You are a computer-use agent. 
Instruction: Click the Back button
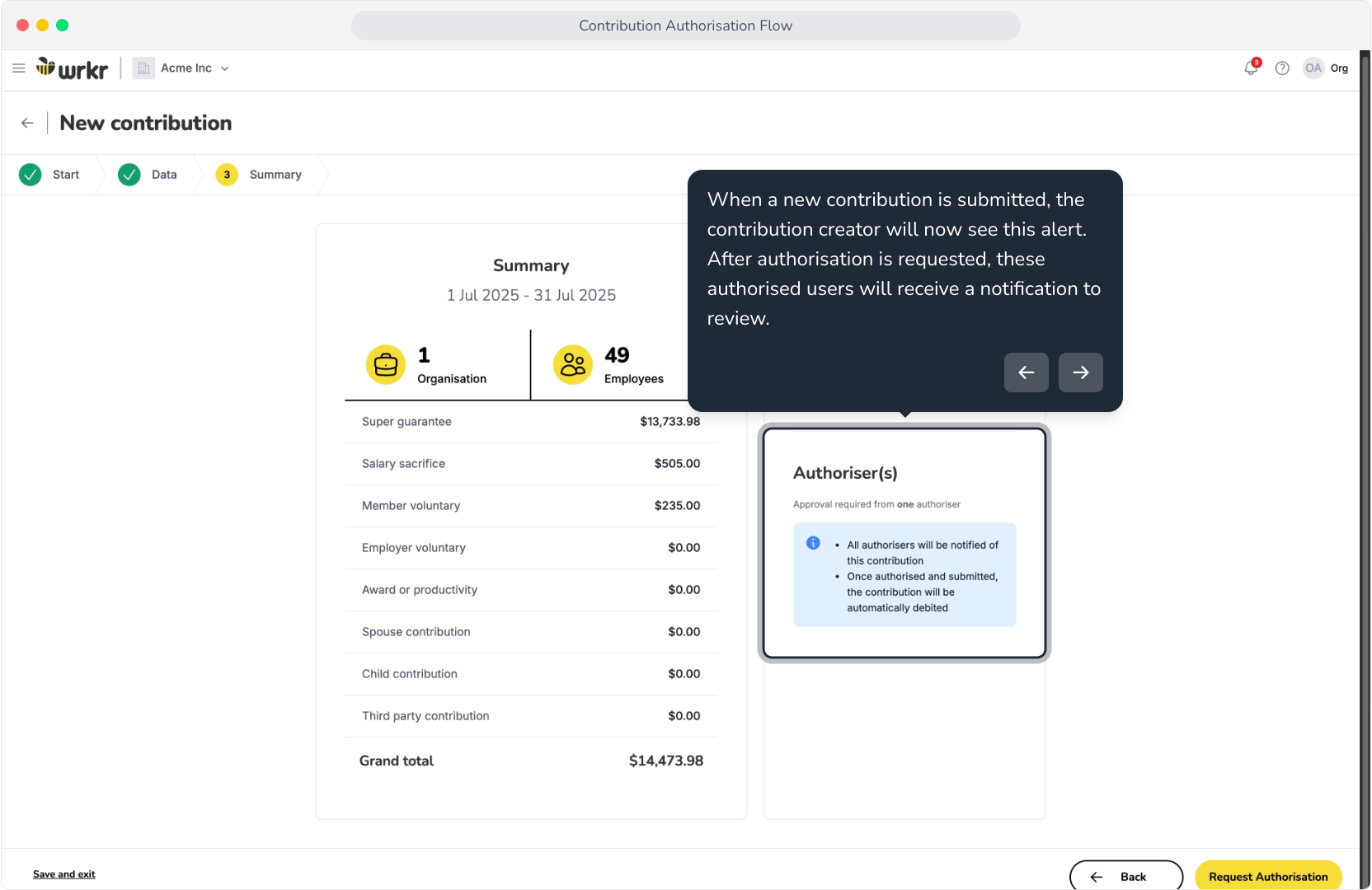1126,876
